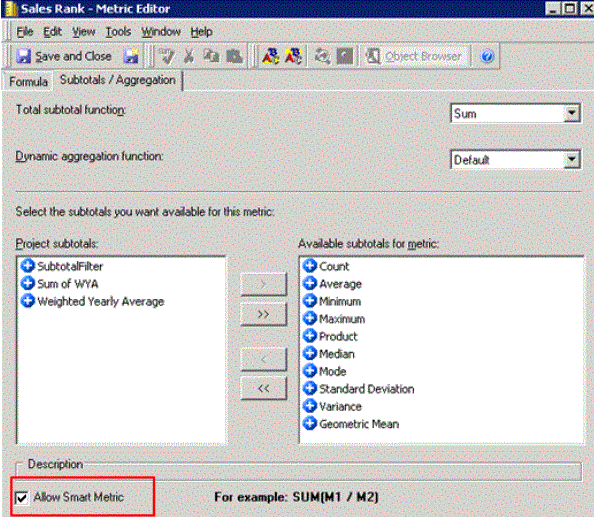The height and width of the screenshot is (517, 594).
Task: Click the Save and Close button
Action: pos(64,56)
